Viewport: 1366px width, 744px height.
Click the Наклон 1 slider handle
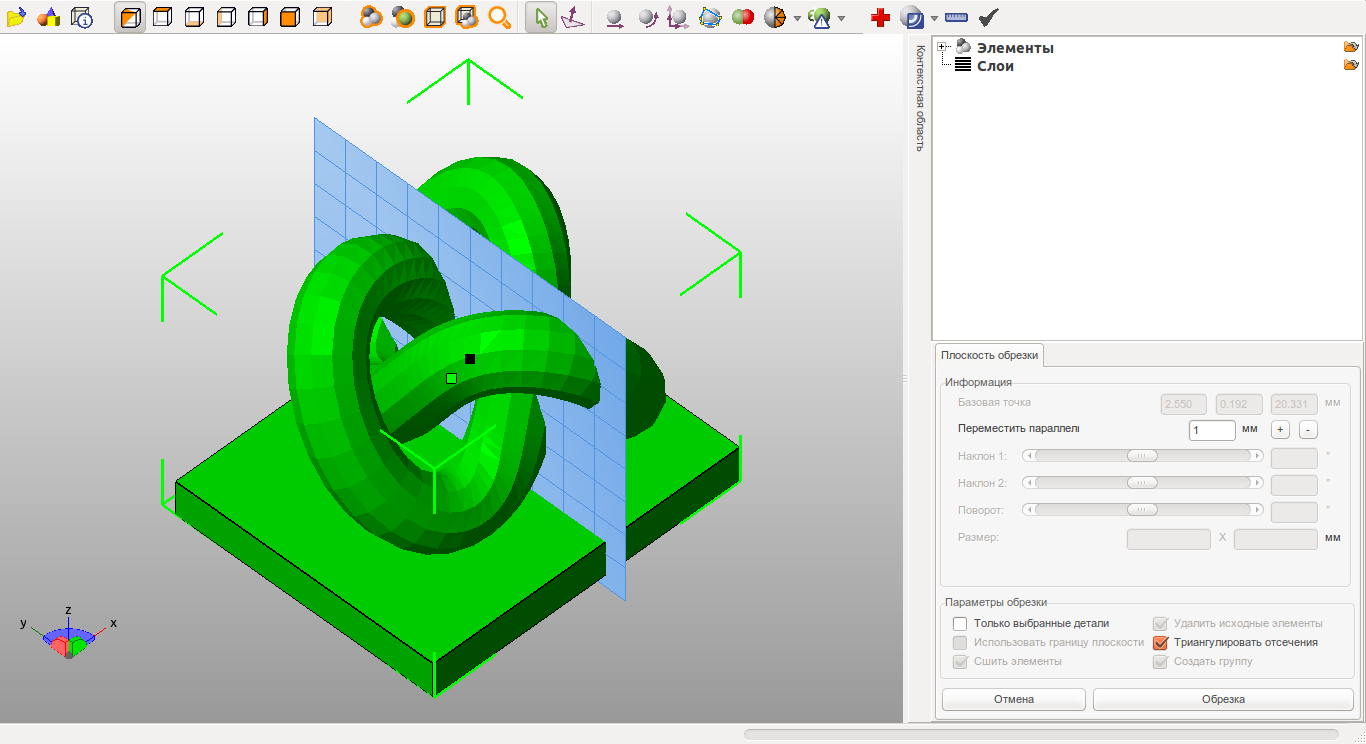tap(1141, 456)
